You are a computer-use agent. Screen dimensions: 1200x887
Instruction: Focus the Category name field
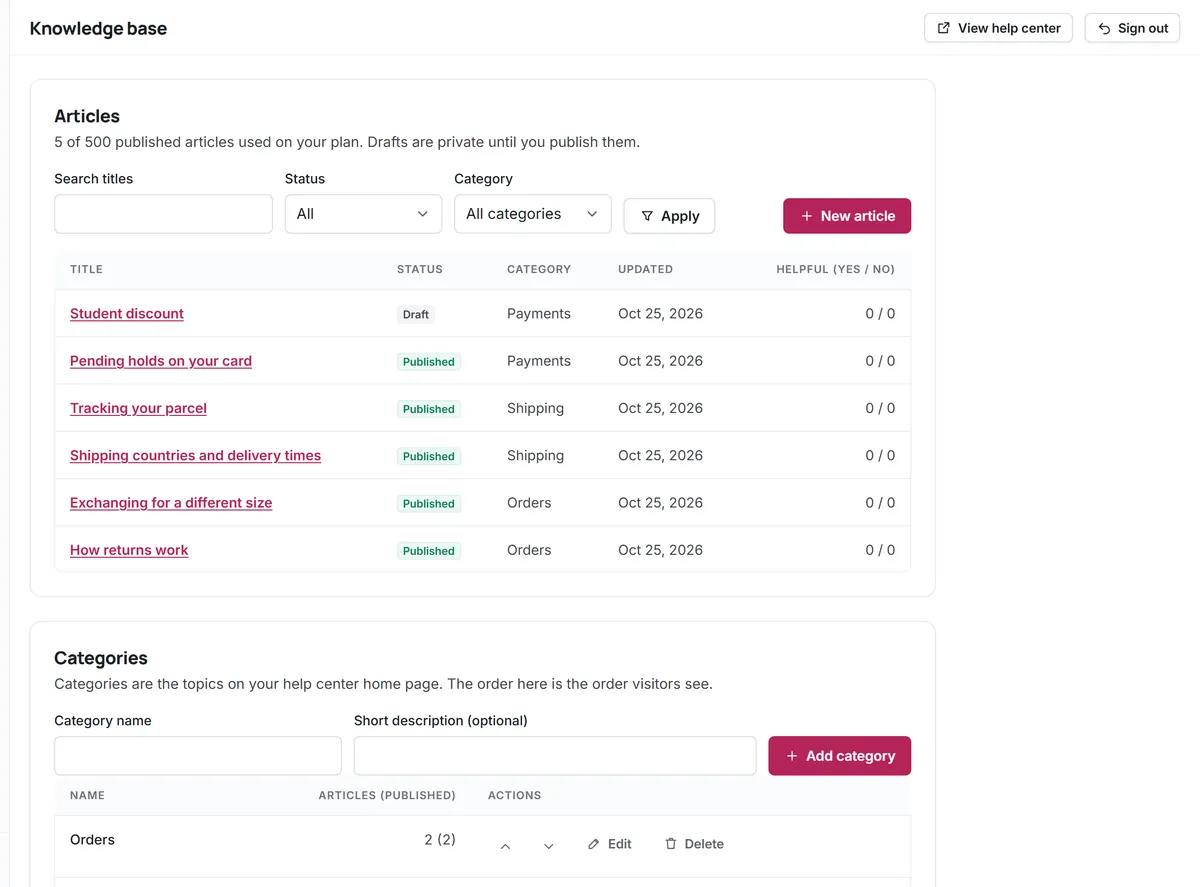point(198,756)
